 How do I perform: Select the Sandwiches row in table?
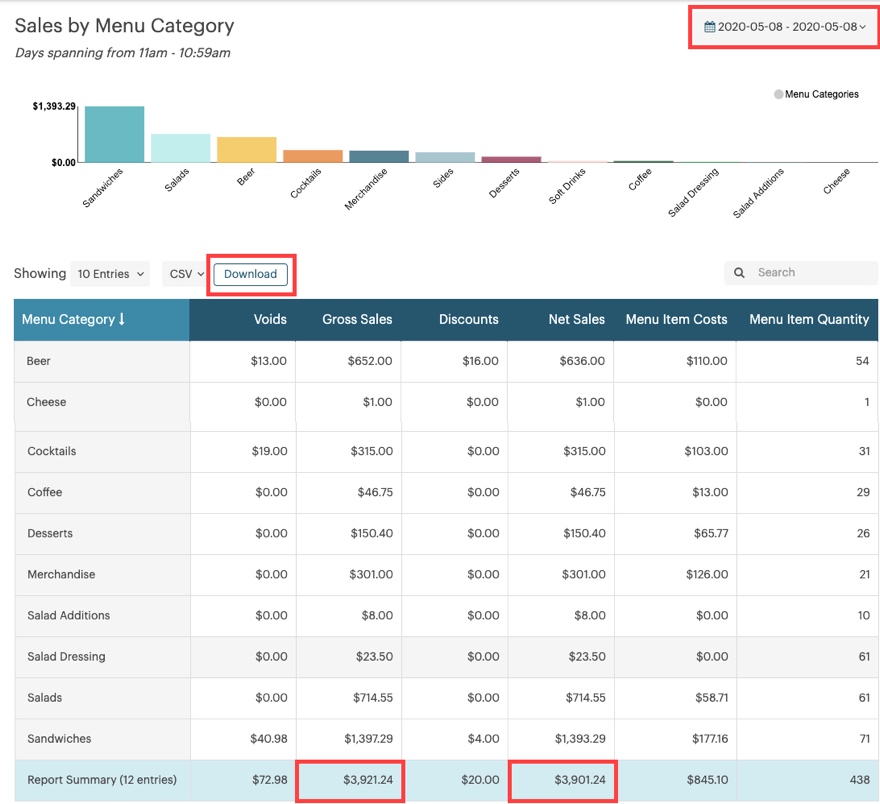tap(59, 739)
